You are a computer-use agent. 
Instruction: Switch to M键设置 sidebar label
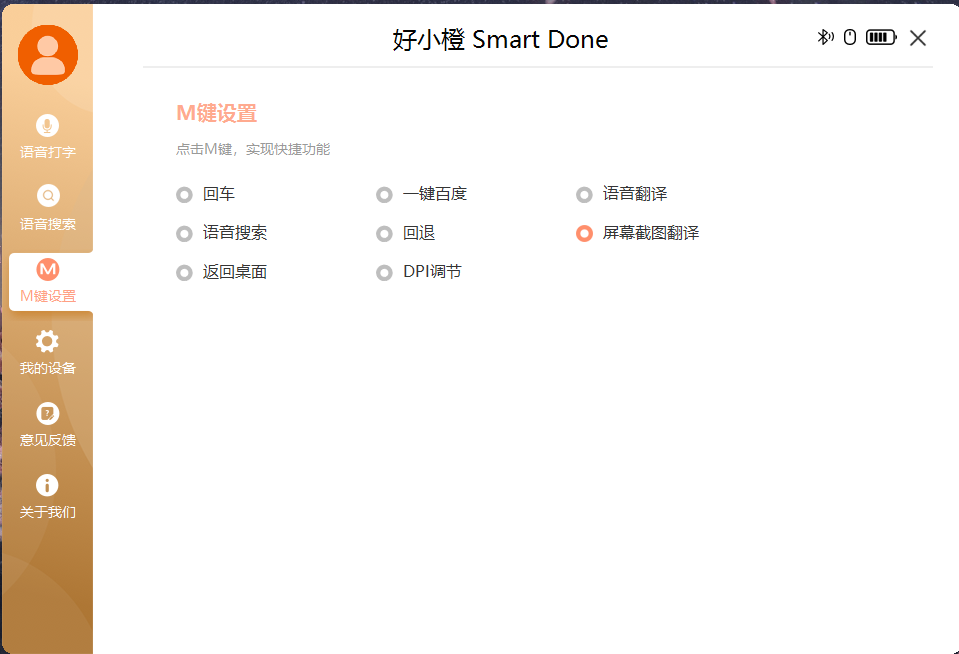pyautogui.click(x=48, y=296)
